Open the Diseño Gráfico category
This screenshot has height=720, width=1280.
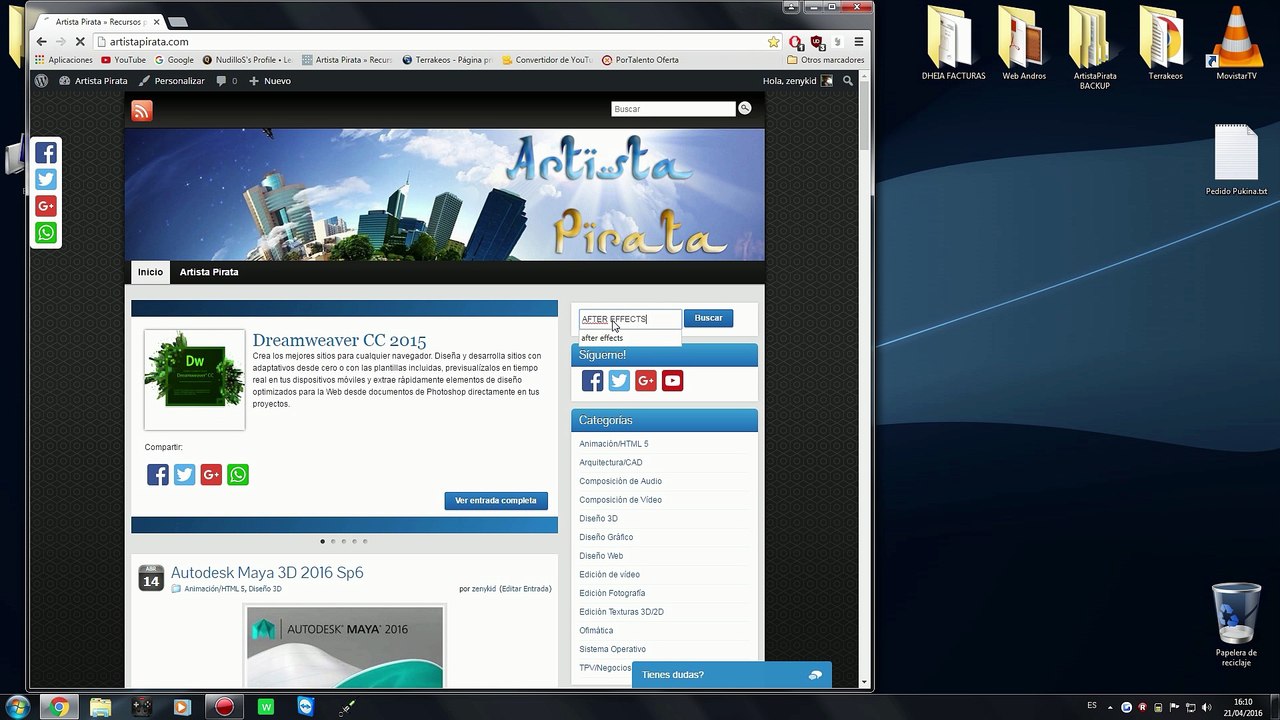click(x=606, y=537)
